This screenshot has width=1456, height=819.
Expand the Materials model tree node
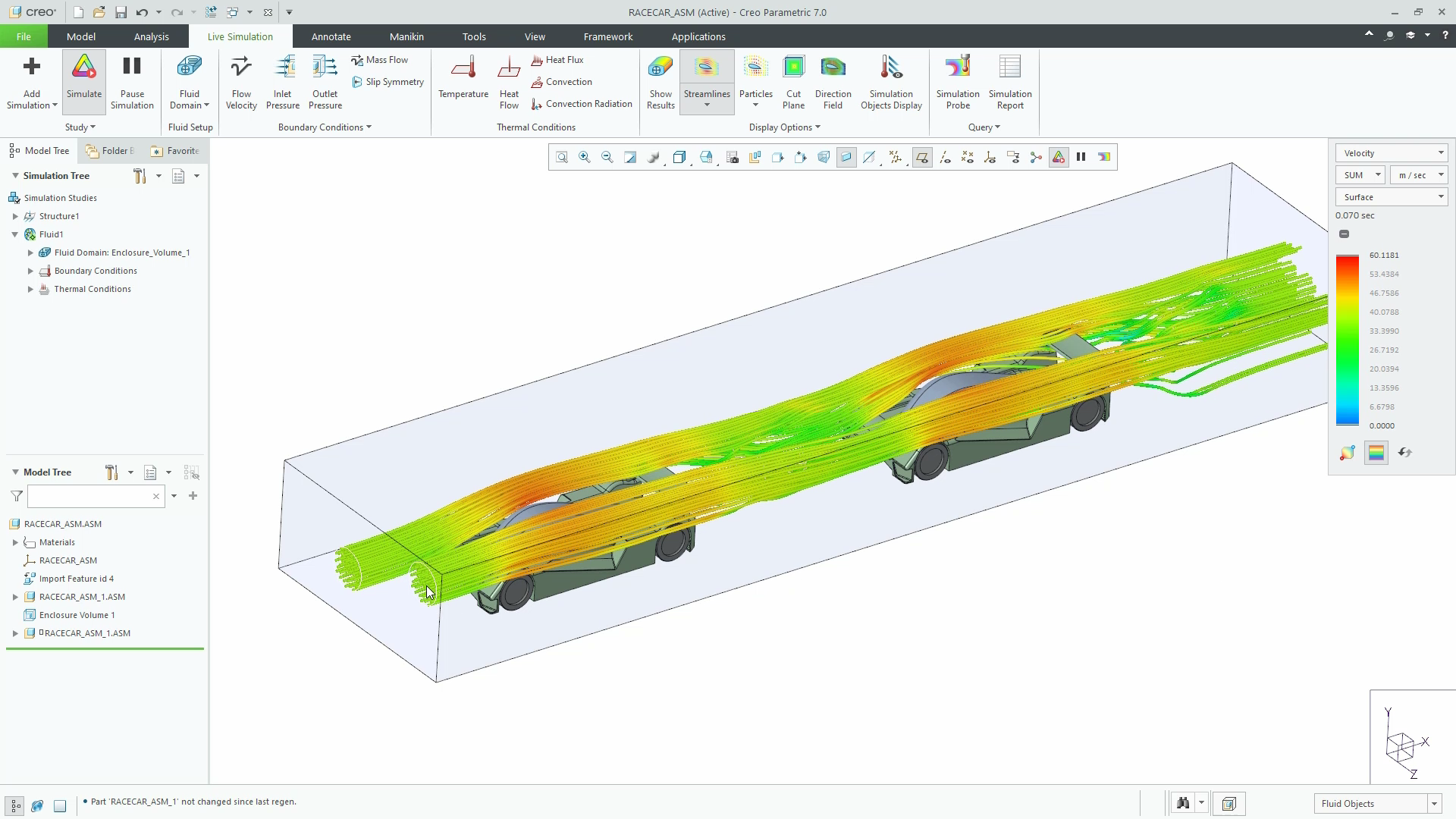[x=15, y=542]
